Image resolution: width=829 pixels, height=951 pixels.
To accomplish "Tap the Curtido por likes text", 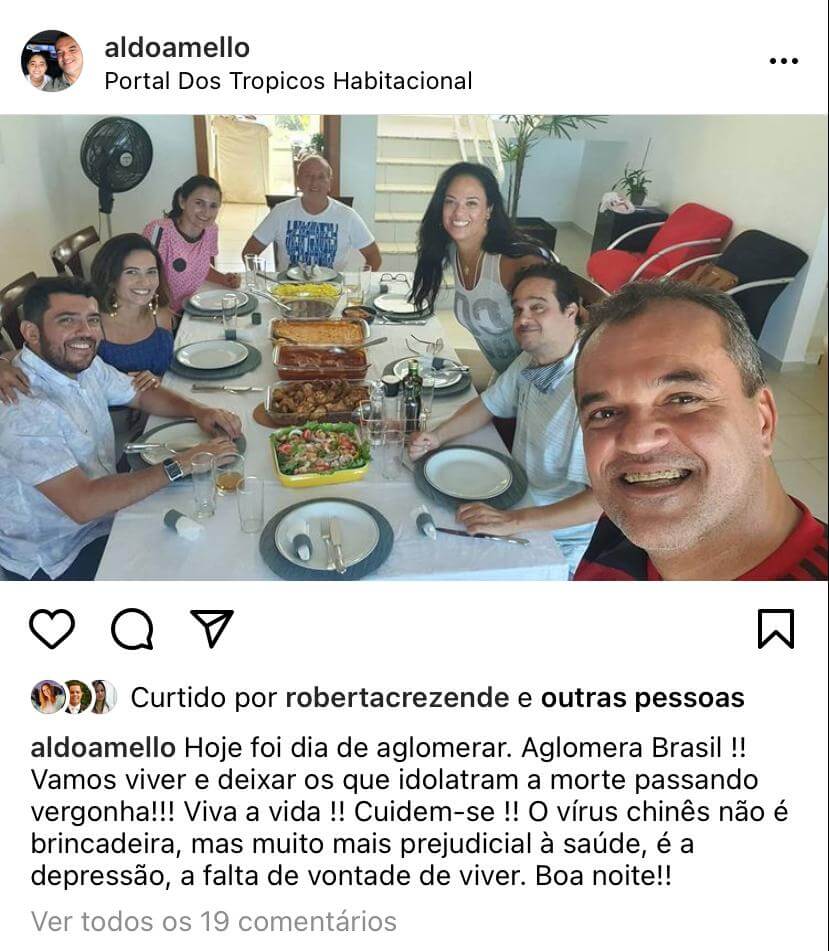I will (x=437, y=698).
